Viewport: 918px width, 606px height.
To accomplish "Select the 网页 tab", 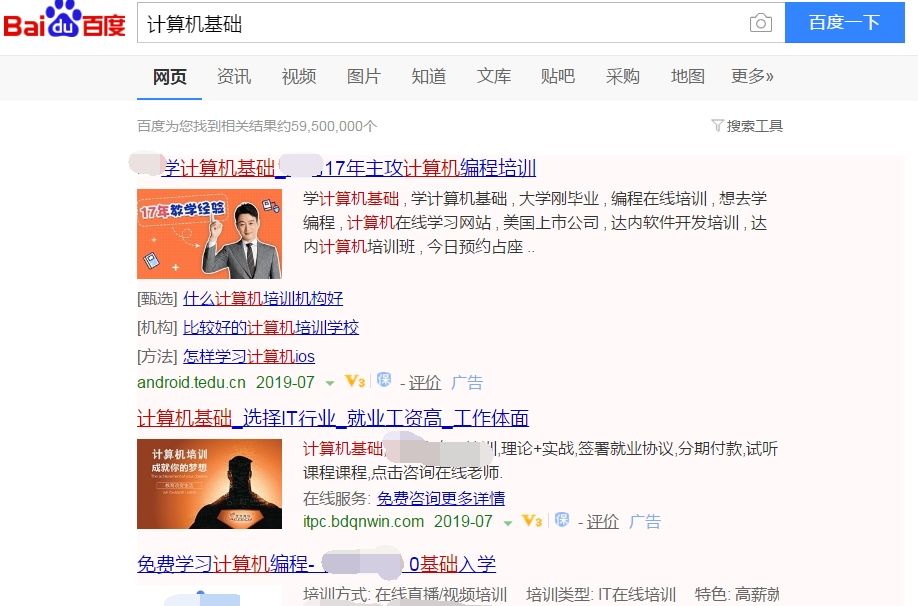I will point(169,77).
